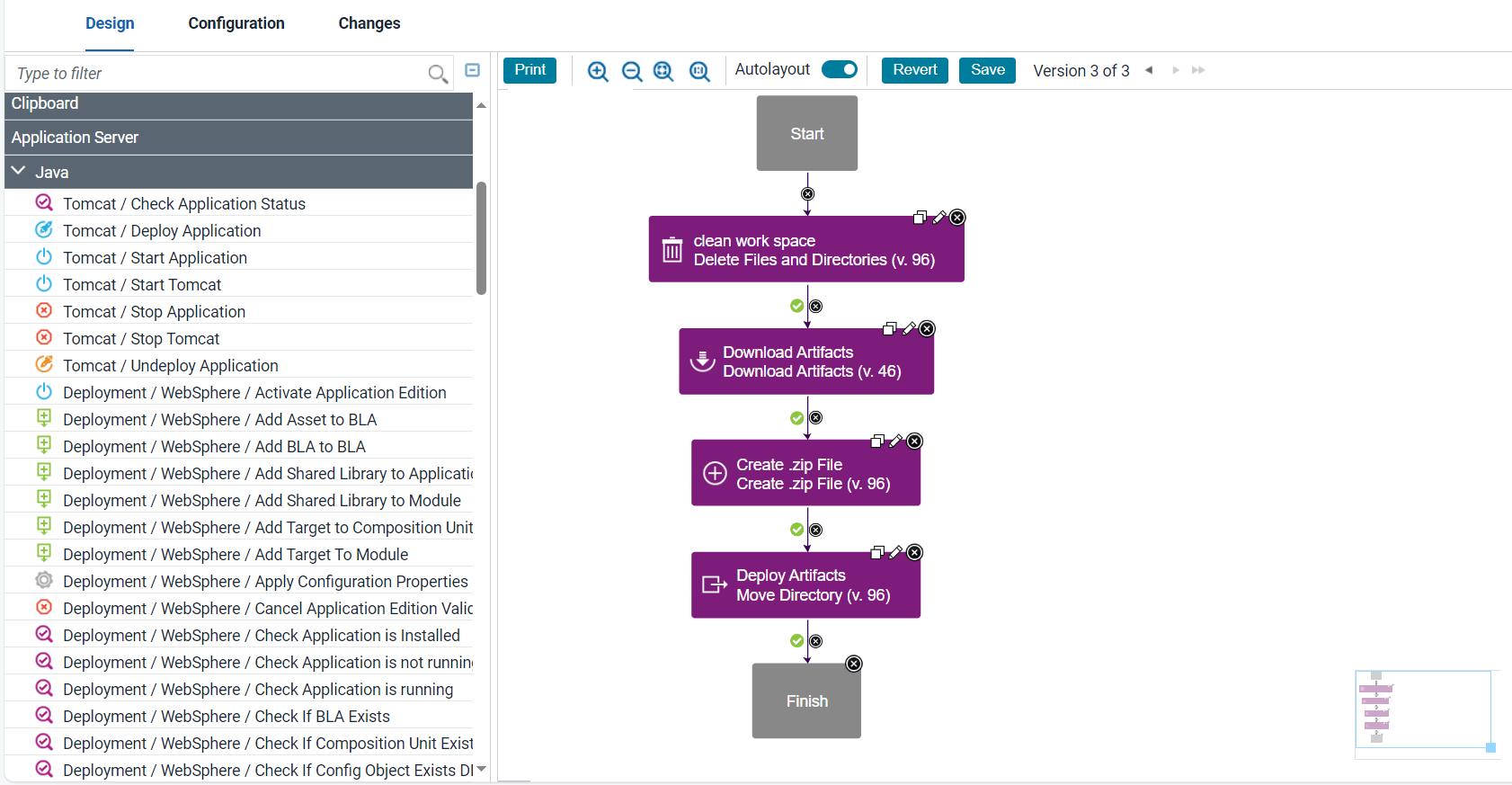Toggle the Autolayout switch
The height and width of the screenshot is (785, 1512).
pos(840,70)
